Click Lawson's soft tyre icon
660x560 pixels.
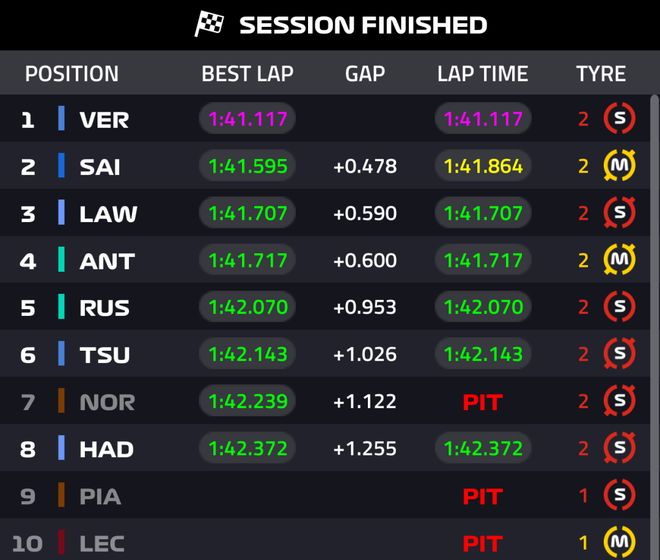[x=619, y=213]
